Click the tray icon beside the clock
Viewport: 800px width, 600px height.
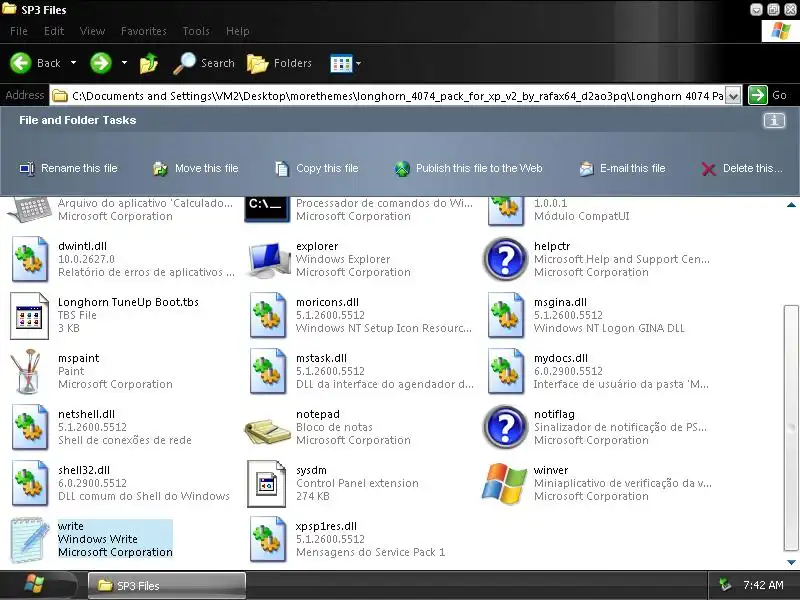point(724,585)
